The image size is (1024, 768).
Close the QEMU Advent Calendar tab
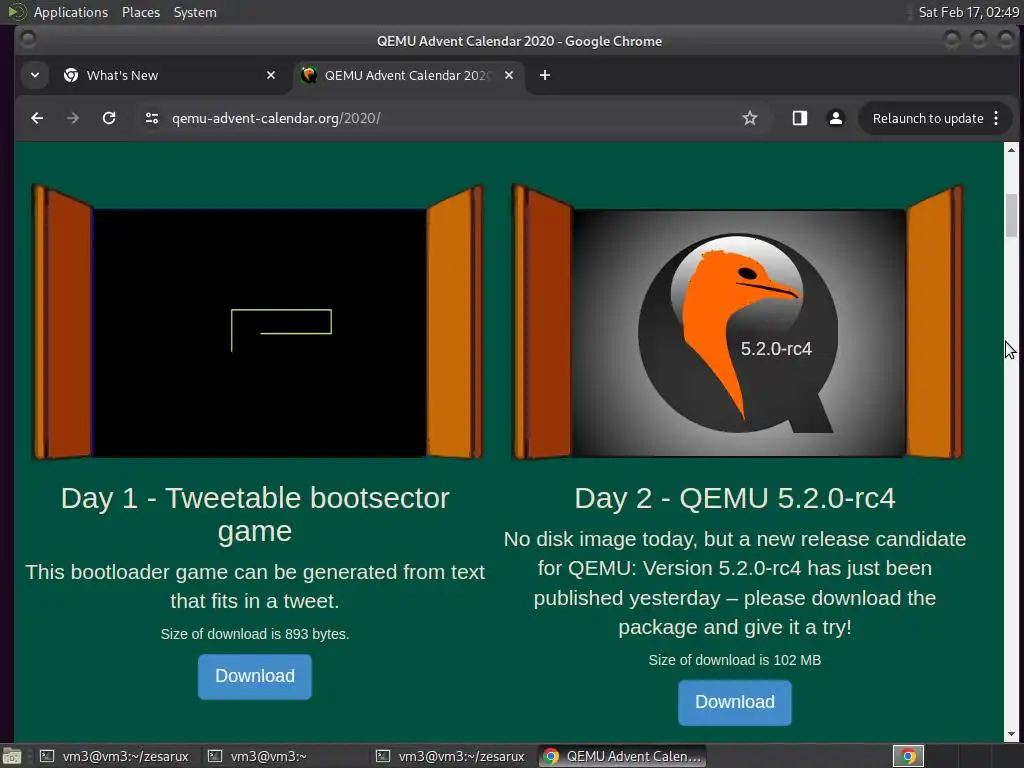tap(509, 75)
